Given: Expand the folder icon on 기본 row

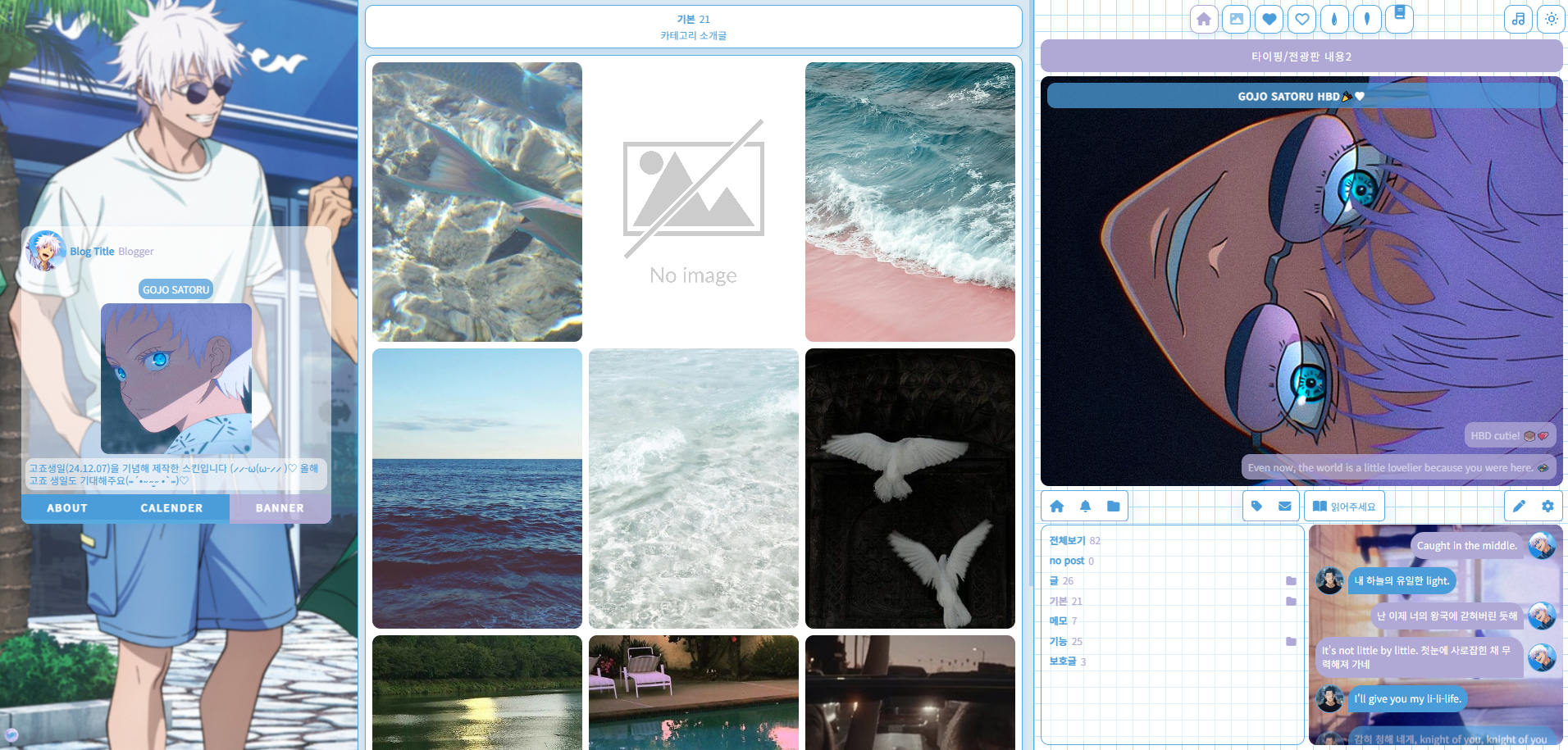Looking at the screenshot, I should 1291,602.
